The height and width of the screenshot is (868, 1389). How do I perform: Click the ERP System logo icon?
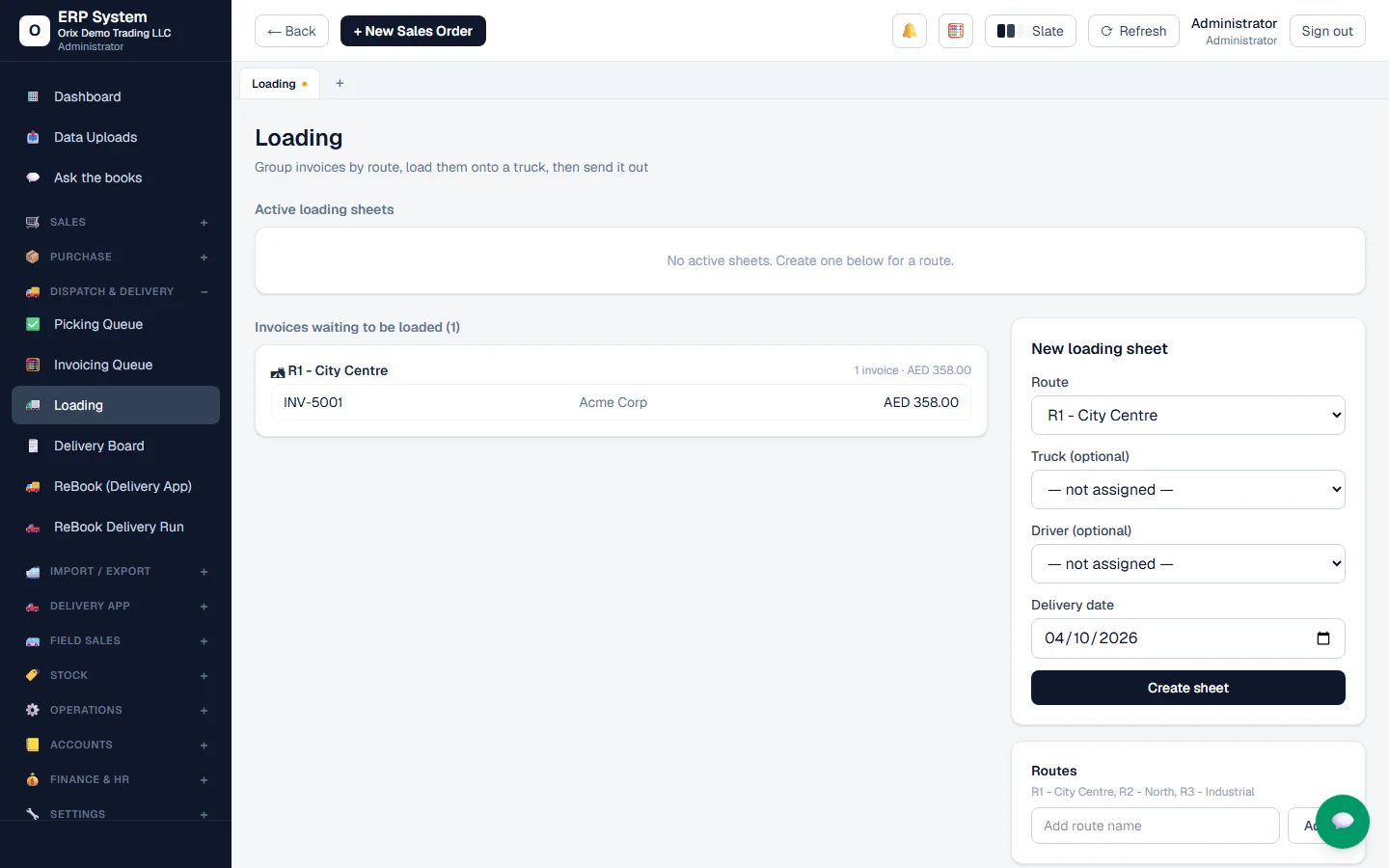pyautogui.click(x=35, y=31)
